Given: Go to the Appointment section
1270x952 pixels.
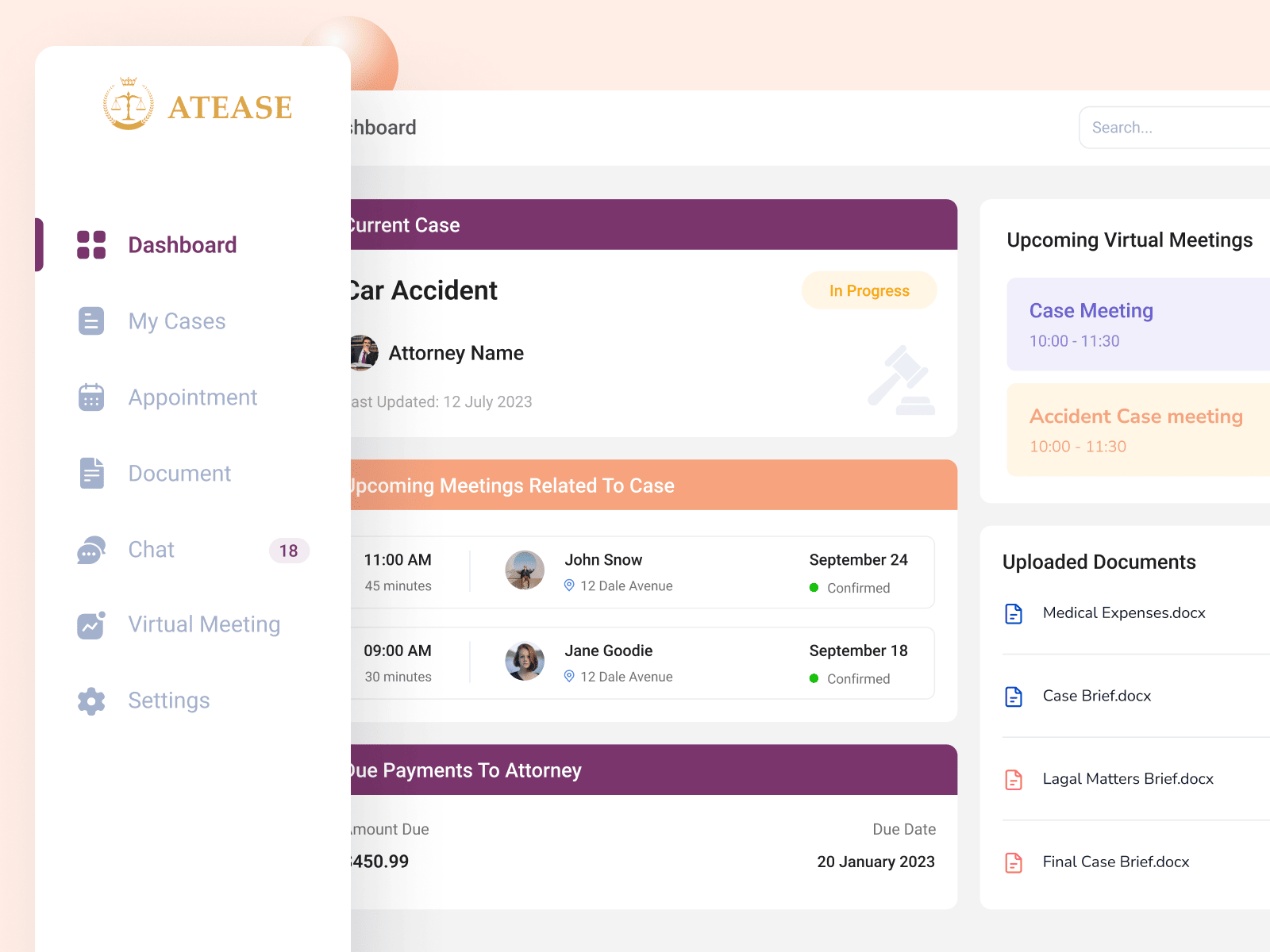Looking at the screenshot, I should click(193, 397).
